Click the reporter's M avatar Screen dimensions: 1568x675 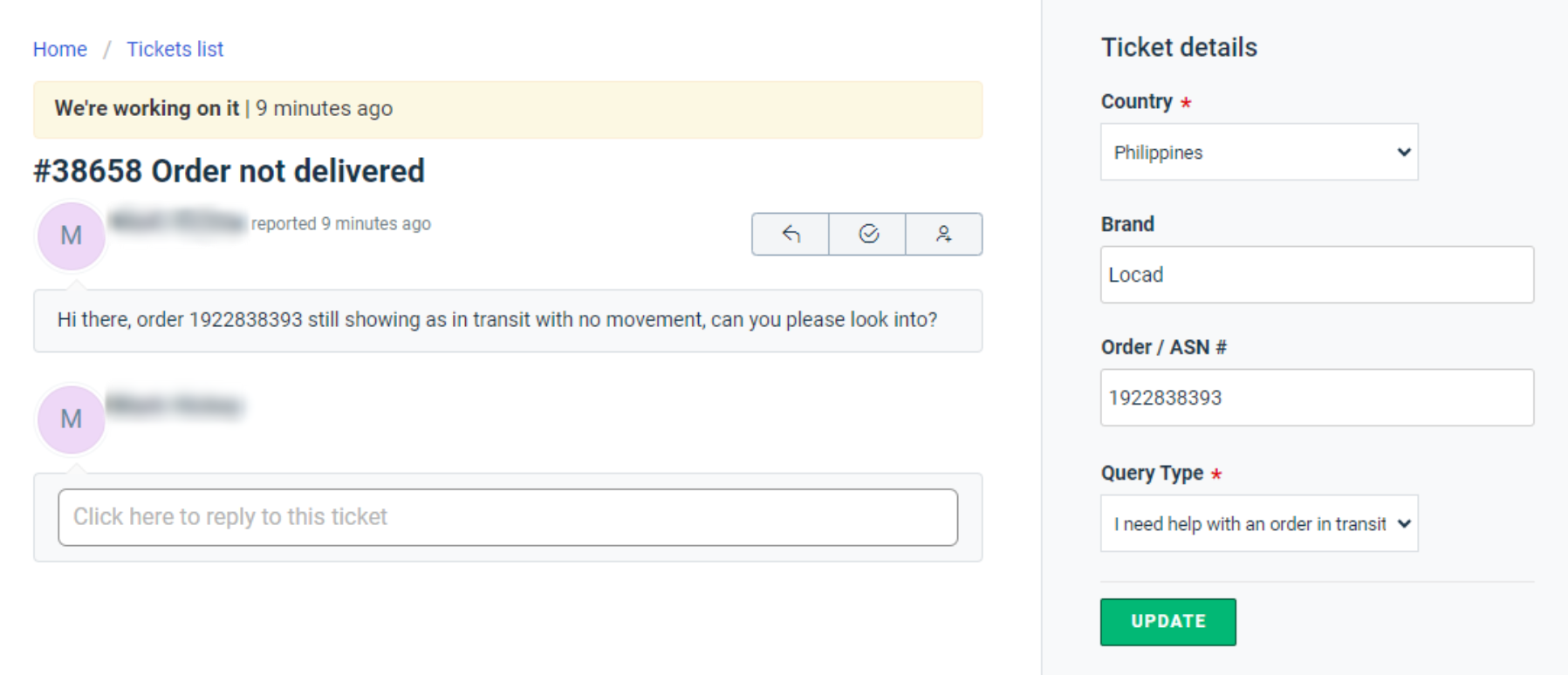(x=72, y=235)
